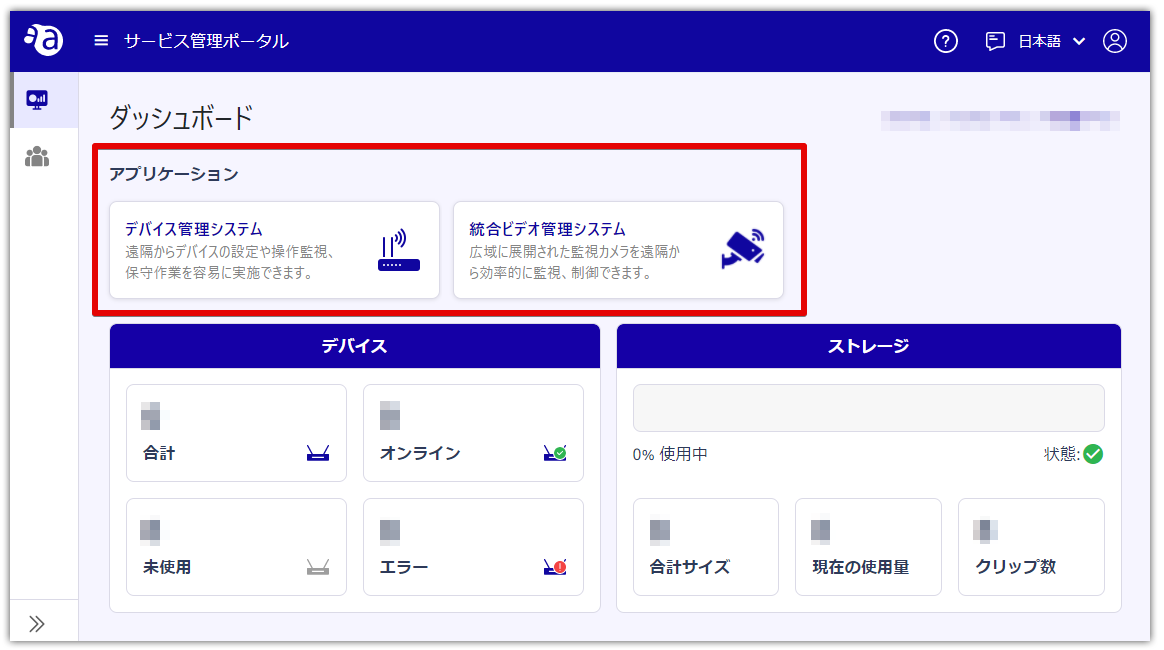Viewport: 1164px width, 650px height.
Task: Click the アプリケーション section heading
Action: pos(174,174)
